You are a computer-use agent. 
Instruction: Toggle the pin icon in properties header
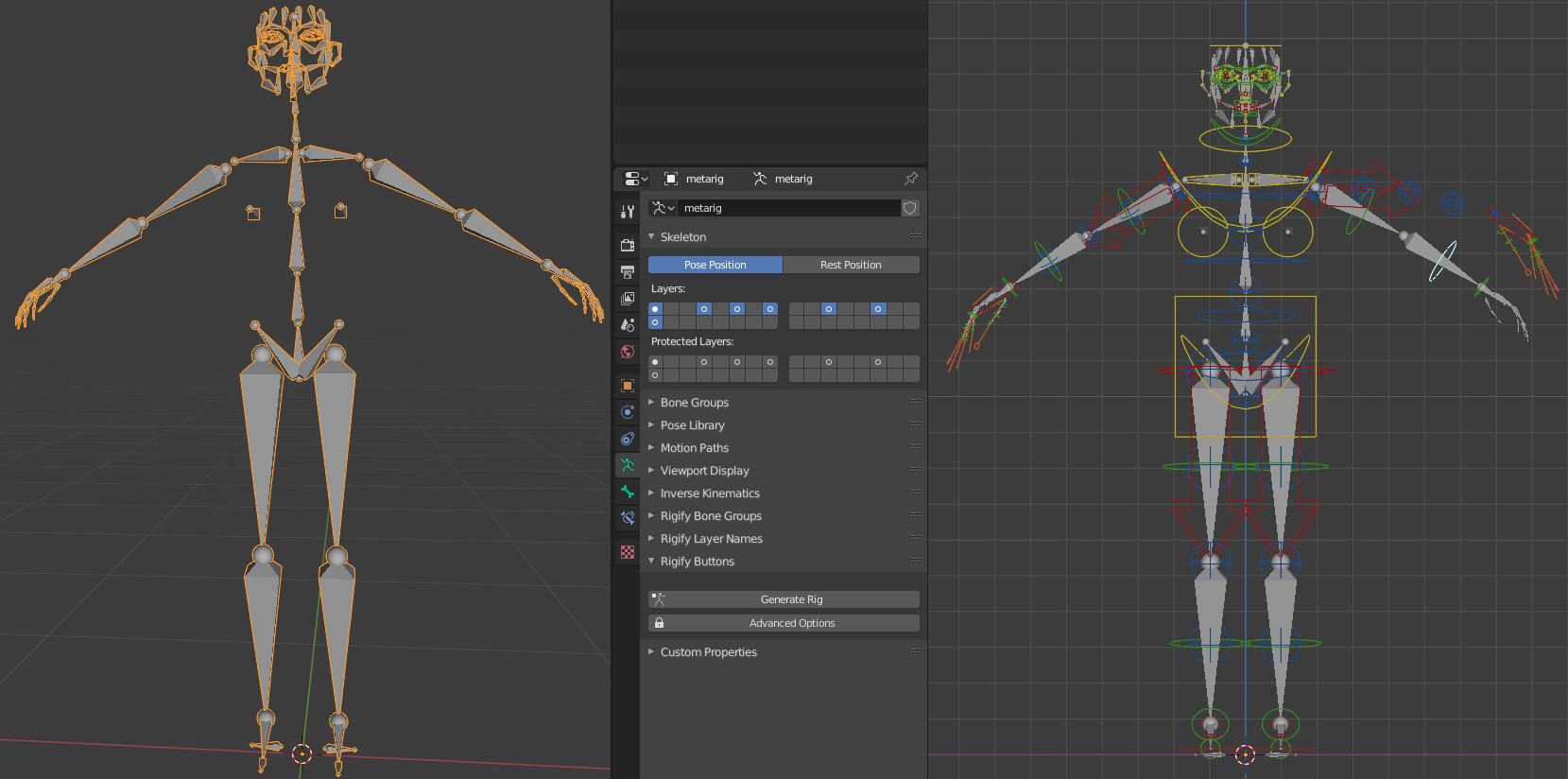910,179
